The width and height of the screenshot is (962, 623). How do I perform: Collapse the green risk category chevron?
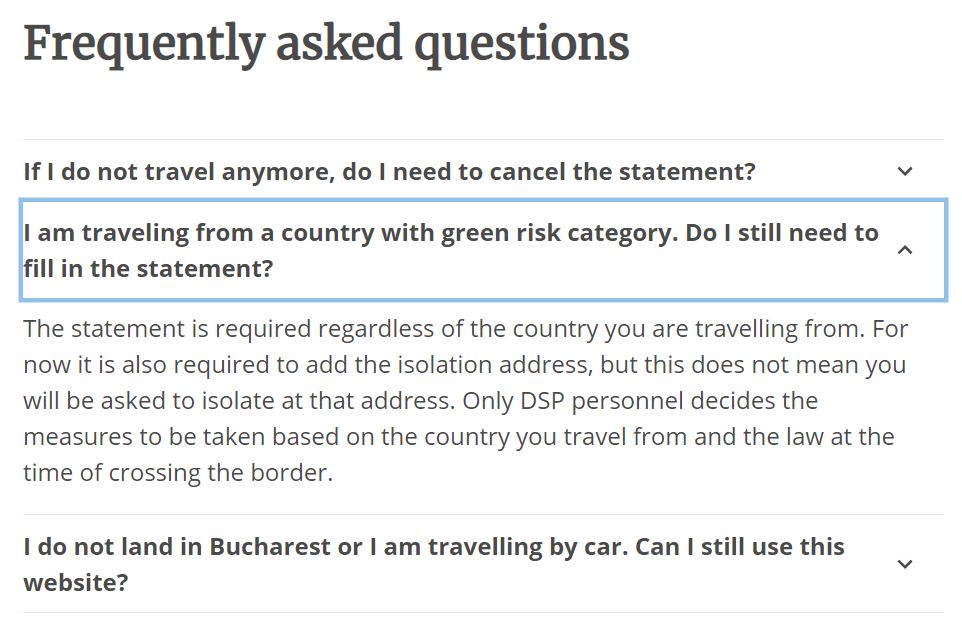pyautogui.click(x=905, y=250)
